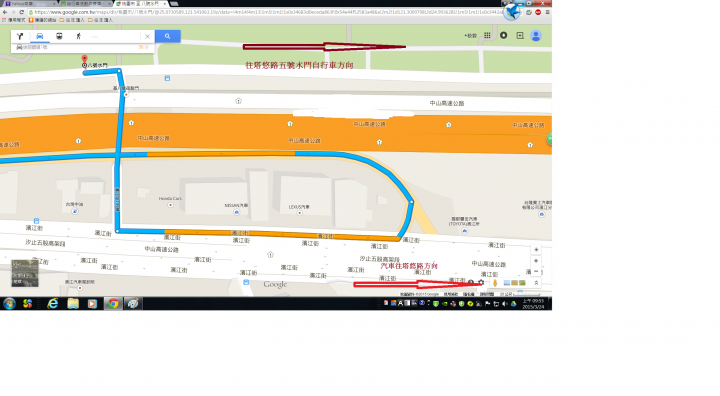The width and height of the screenshot is (720, 396).
Task: Open a new browser tab
Action: [x=174, y=4]
